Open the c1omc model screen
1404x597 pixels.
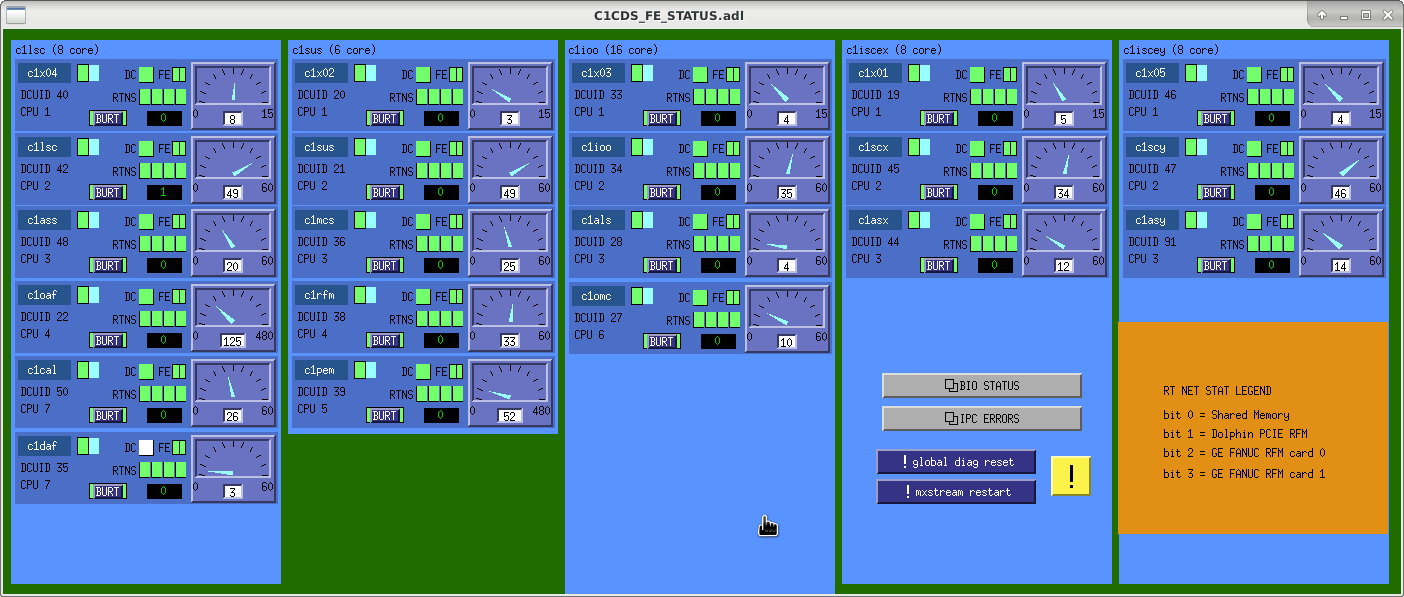pos(598,295)
